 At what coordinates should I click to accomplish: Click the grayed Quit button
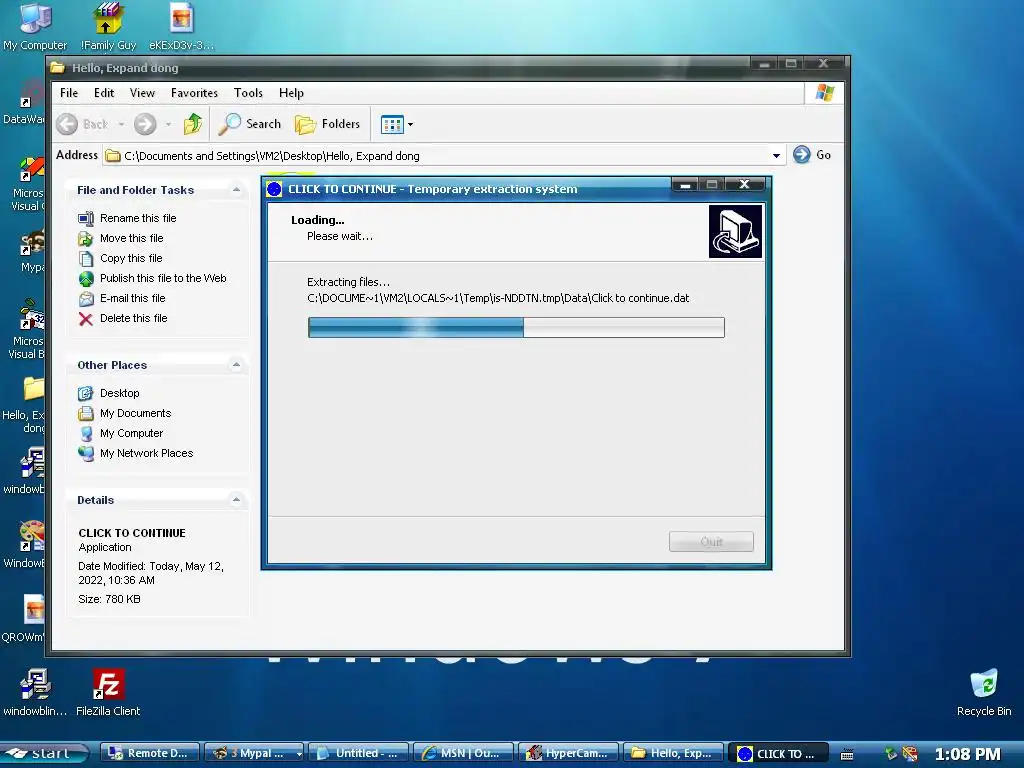711,541
